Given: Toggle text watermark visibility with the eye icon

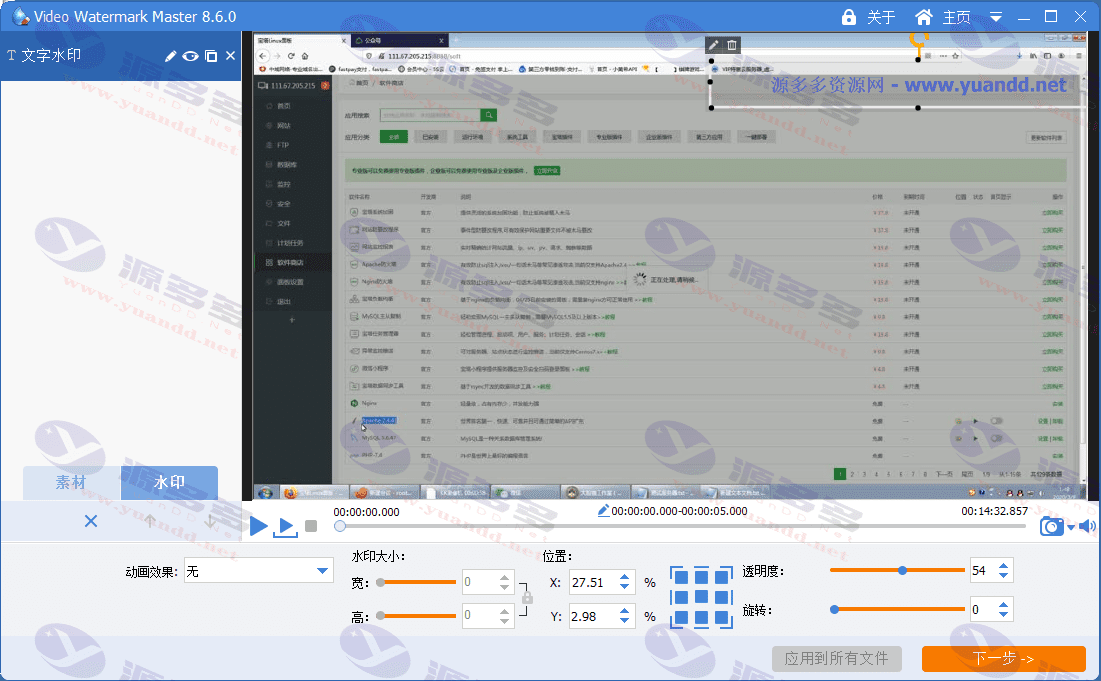Looking at the screenshot, I should (190, 56).
